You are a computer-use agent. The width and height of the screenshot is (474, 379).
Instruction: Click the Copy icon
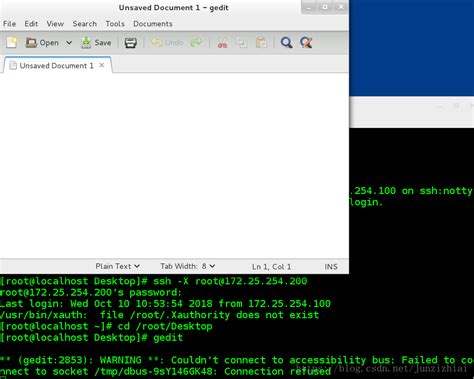tap(242, 43)
